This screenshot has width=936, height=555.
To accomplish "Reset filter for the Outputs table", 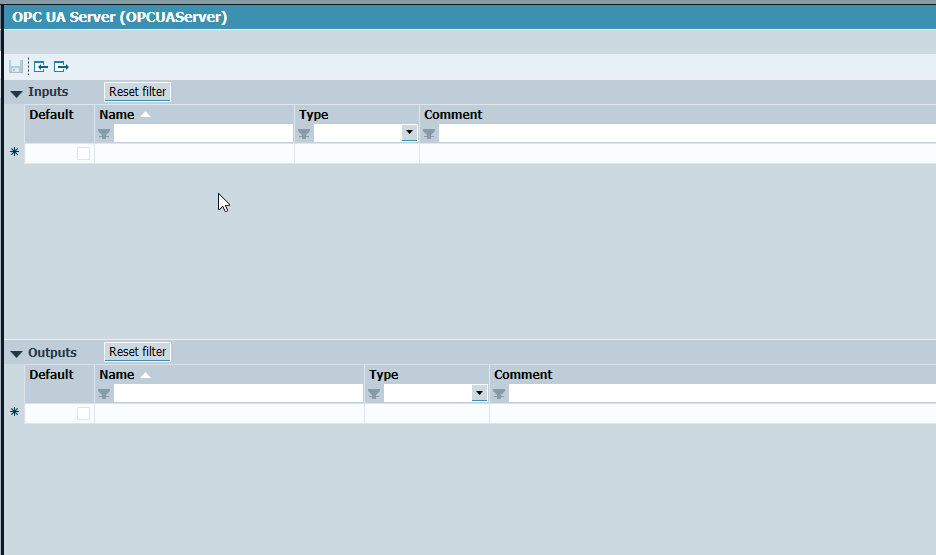I will click(137, 352).
